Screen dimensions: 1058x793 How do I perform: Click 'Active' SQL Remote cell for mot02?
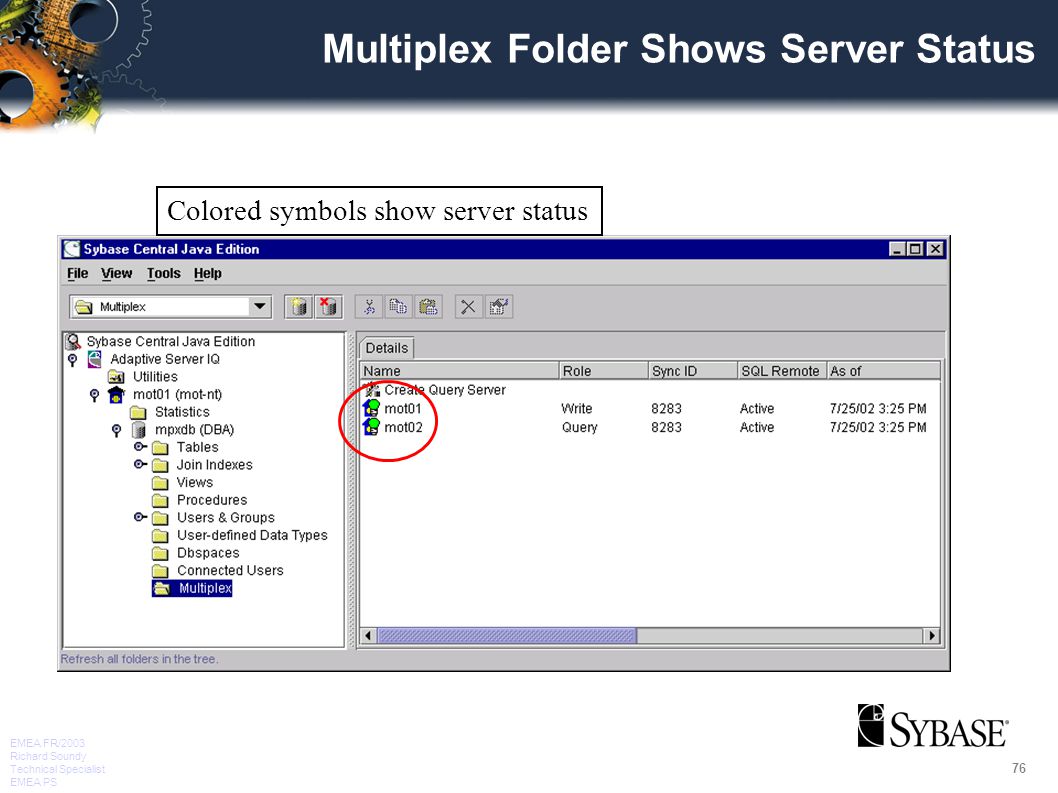click(x=756, y=427)
